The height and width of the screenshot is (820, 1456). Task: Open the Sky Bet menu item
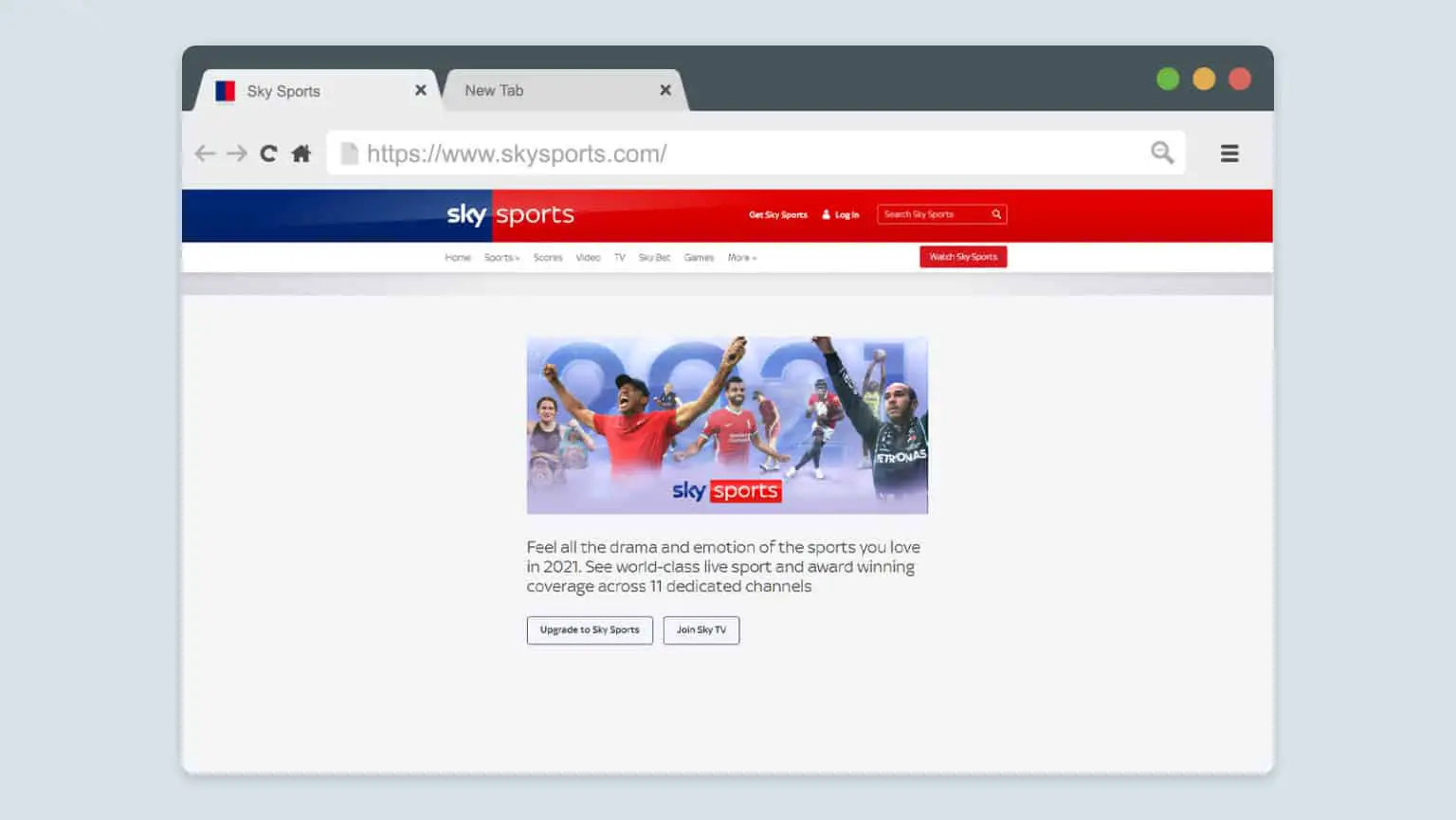pos(653,257)
